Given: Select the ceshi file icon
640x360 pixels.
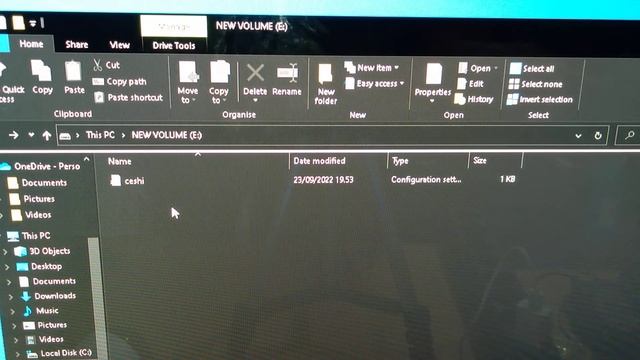Looking at the screenshot, I should pyautogui.click(x=116, y=180).
